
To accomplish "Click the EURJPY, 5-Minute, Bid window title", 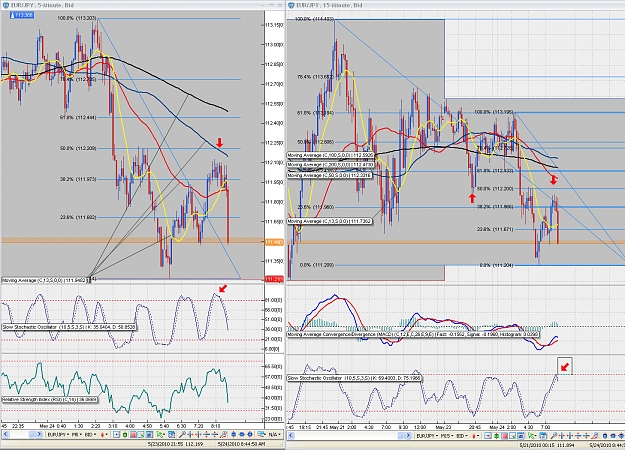I will point(42,5).
